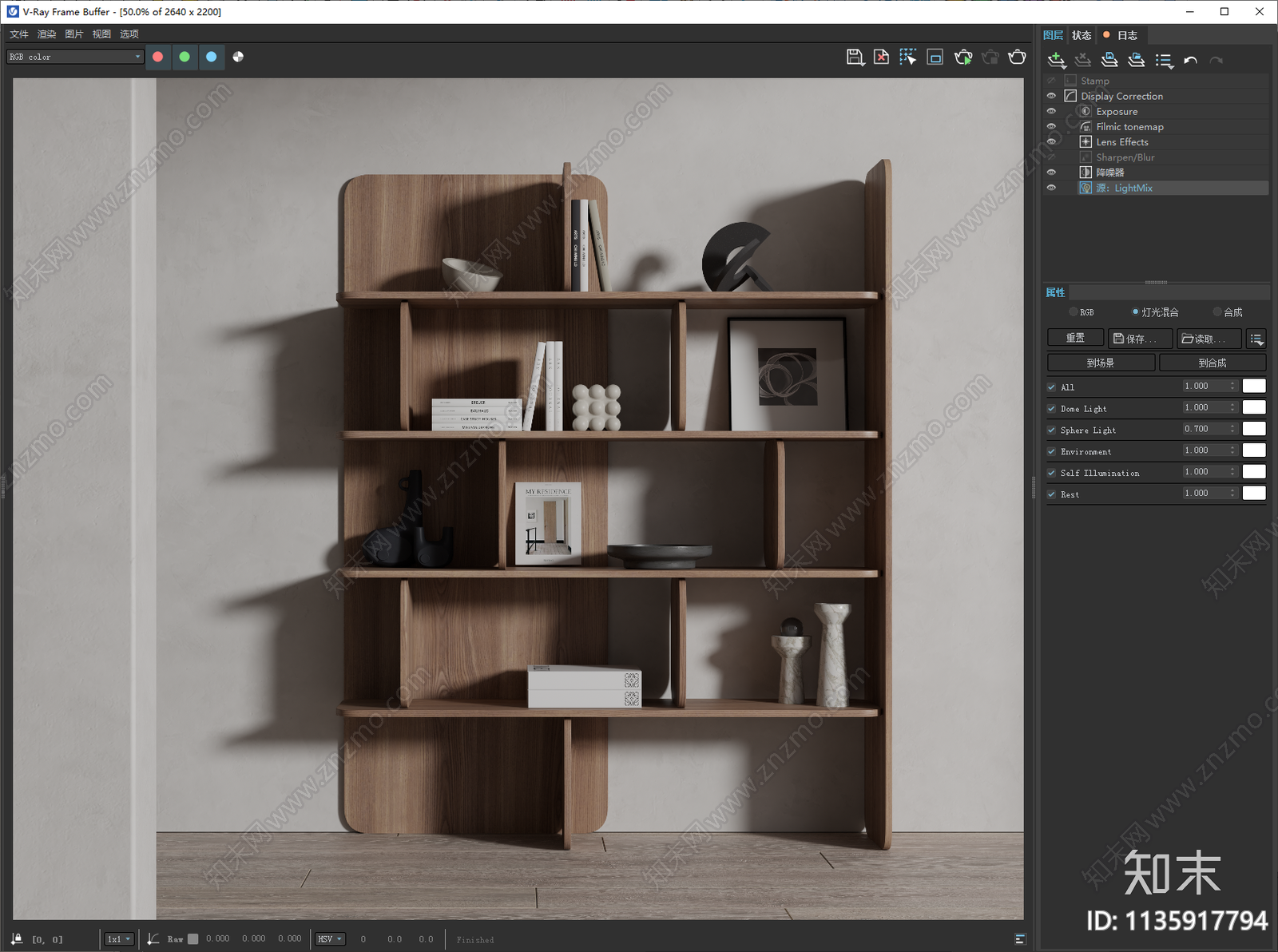Click the 重置 reset button

click(x=1075, y=339)
